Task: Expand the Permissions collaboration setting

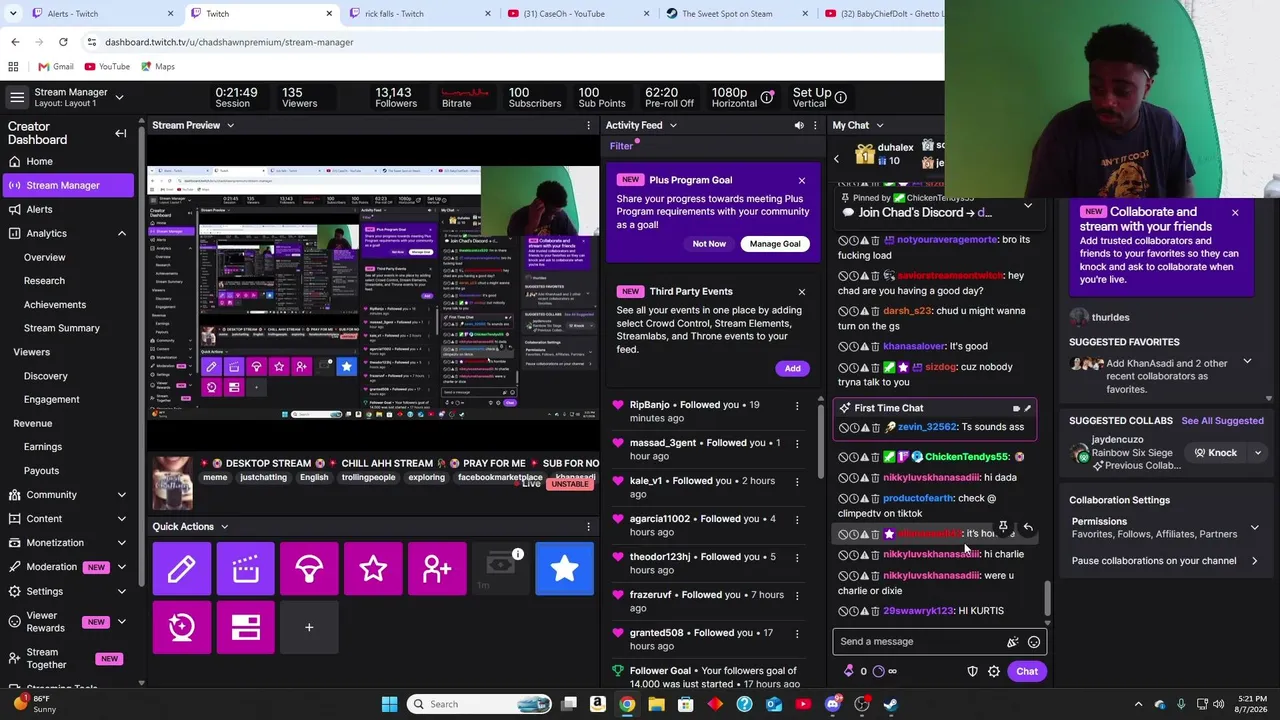Action: pyautogui.click(x=1255, y=527)
